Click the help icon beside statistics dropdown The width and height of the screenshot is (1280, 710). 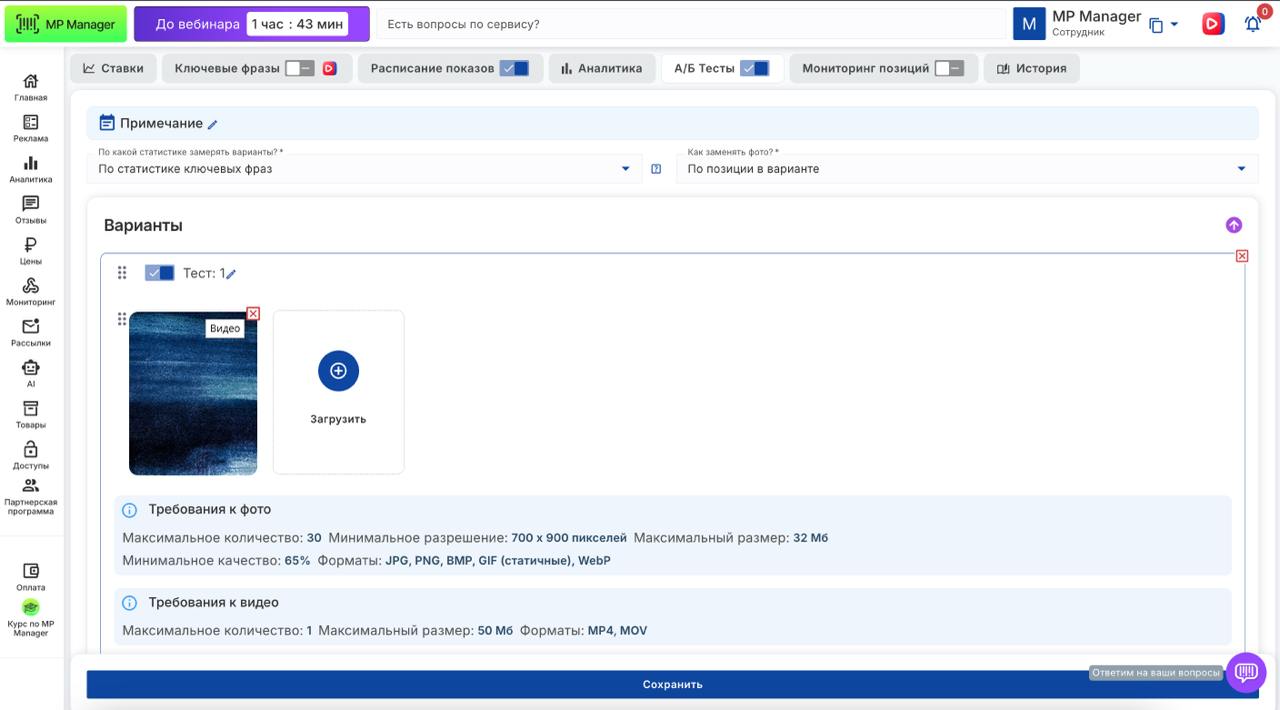[656, 169]
